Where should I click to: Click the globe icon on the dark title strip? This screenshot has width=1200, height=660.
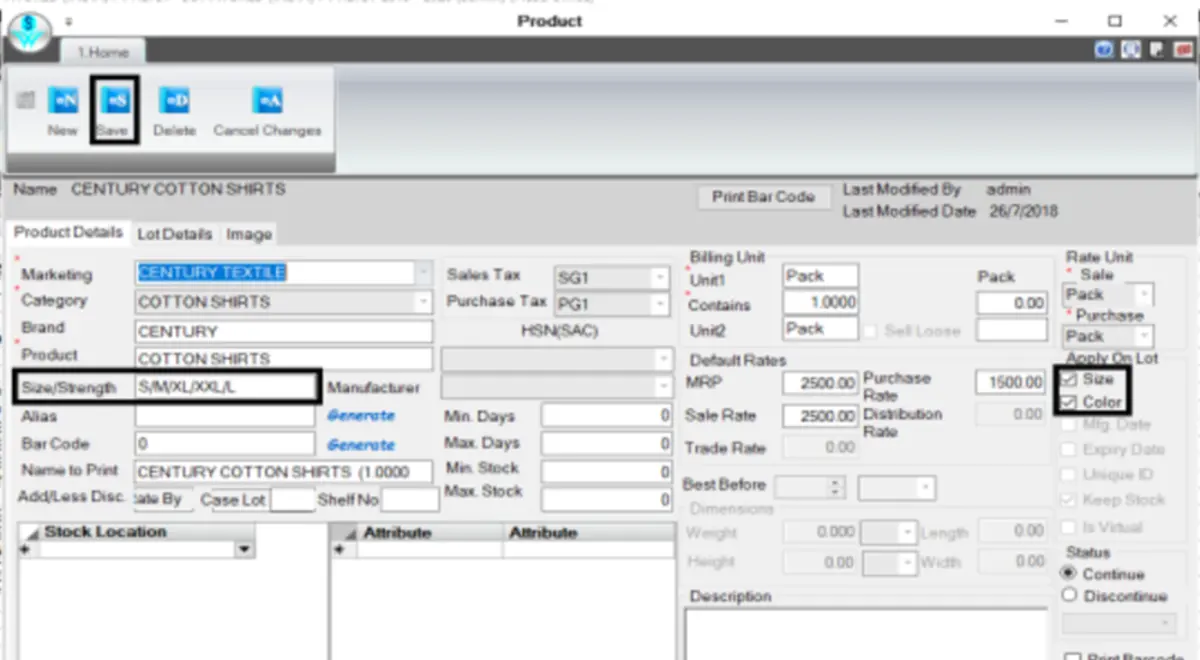point(1131,50)
